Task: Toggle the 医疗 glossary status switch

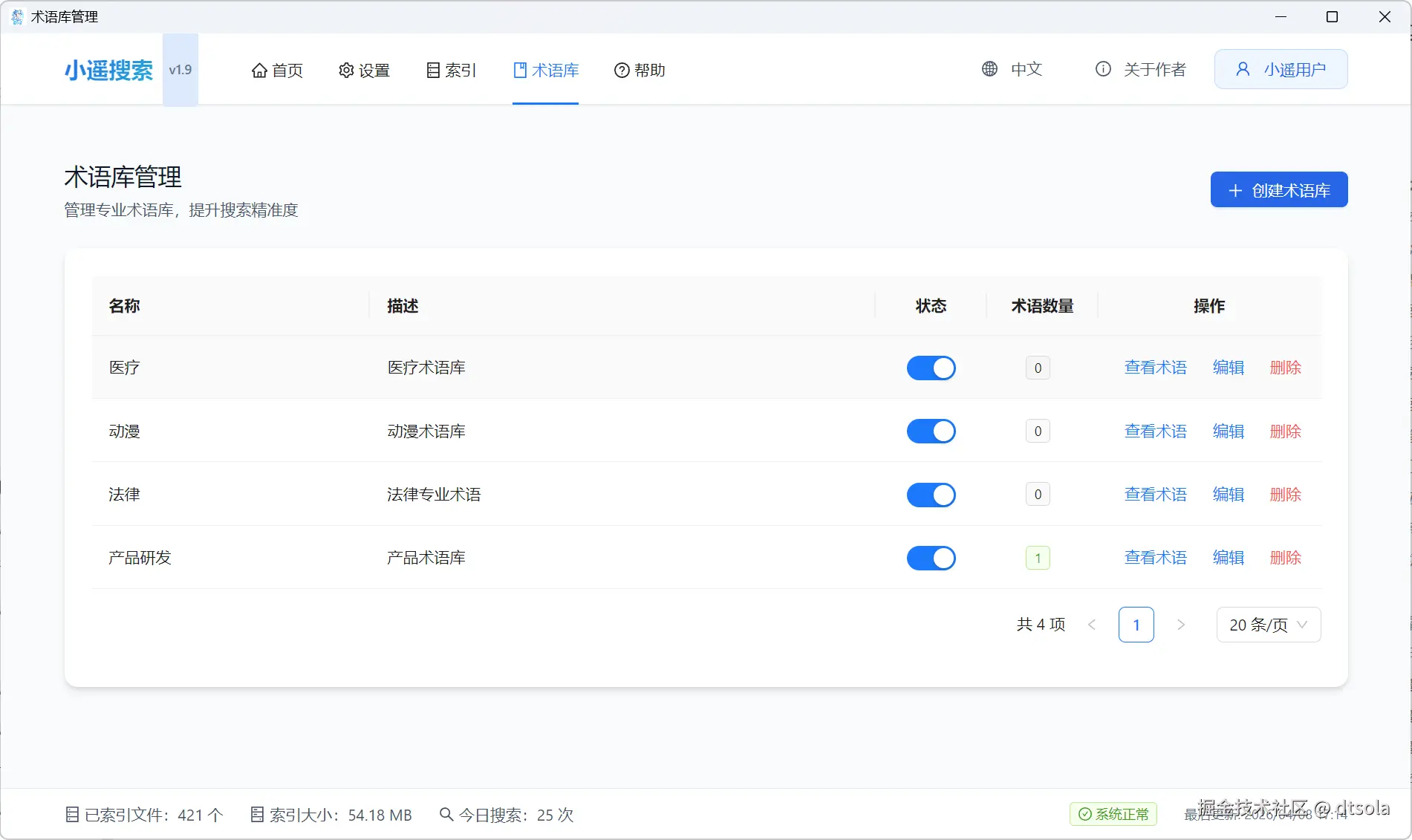Action: tap(931, 368)
